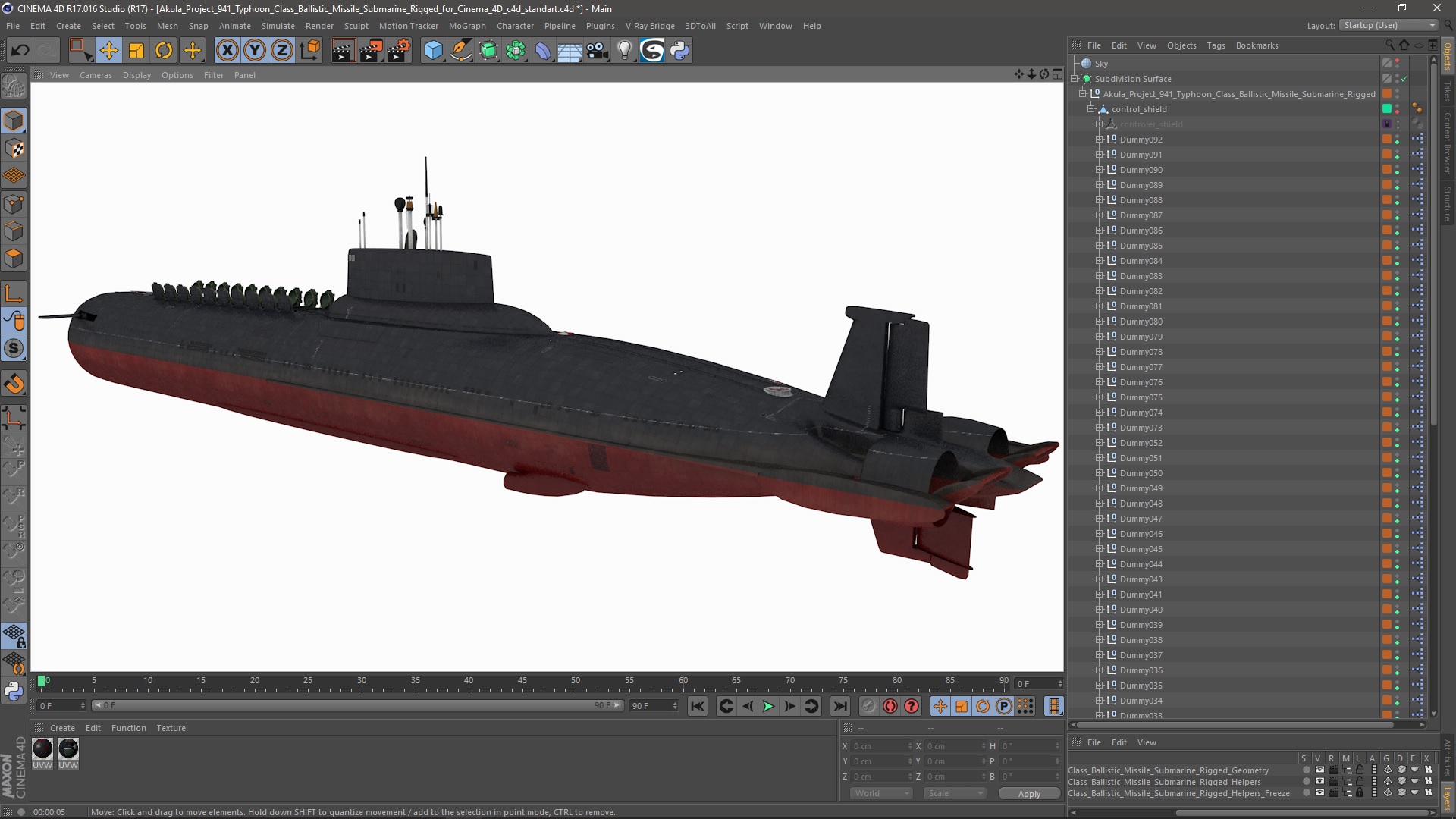This screenshot has height=819, width=1456.
Task: Open the Scale mode dropdown
Action: 954,793
